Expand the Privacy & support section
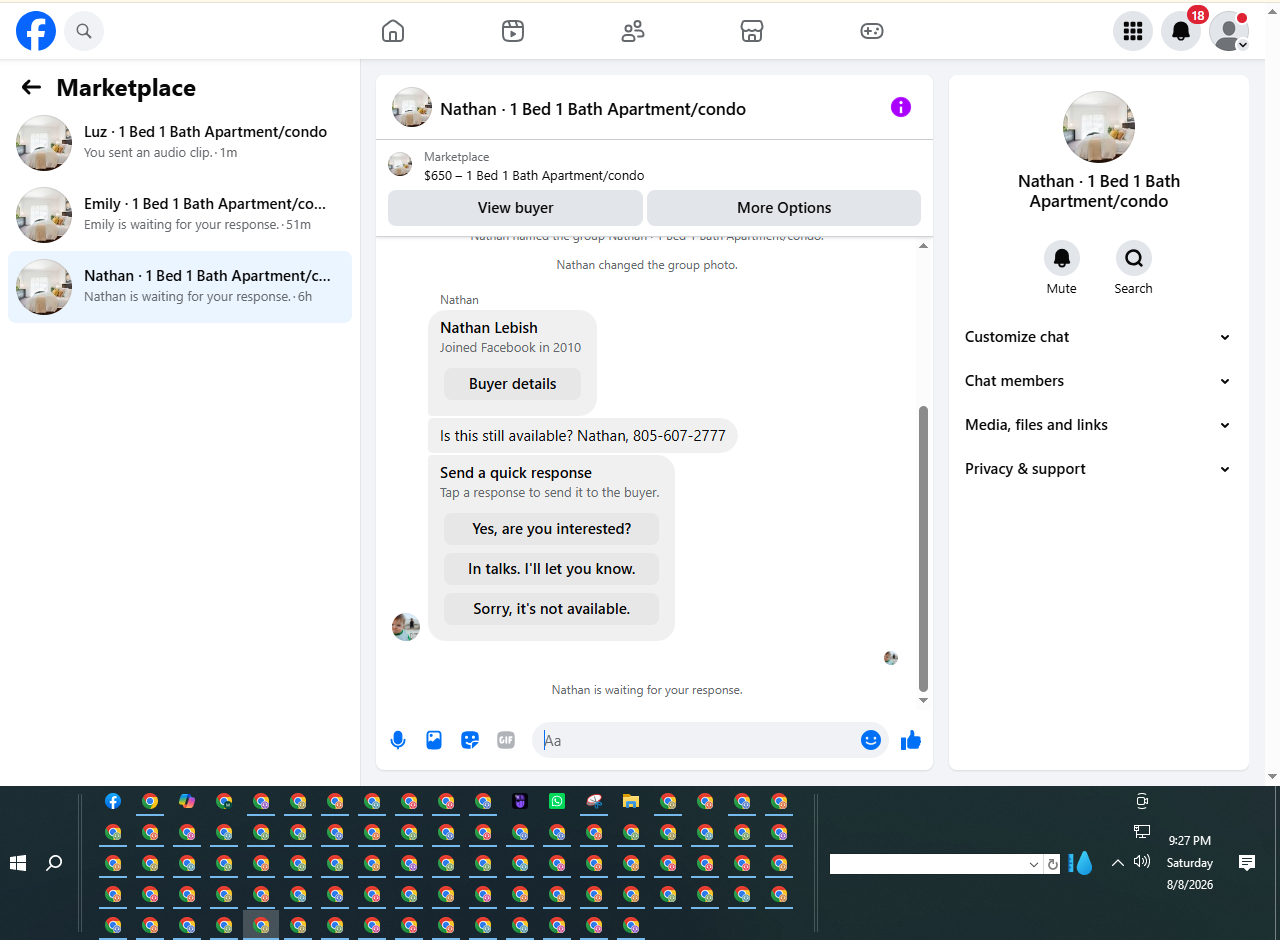The width and height of the screenshot is (1280, 940). tap(1098, 469)
